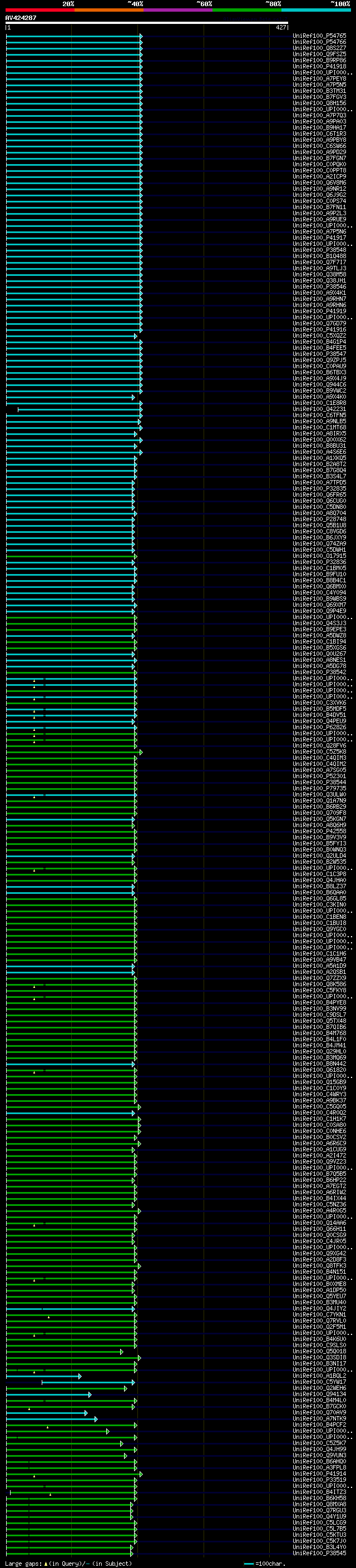Click the alignment bar for UniRef100_A1BQL2
Screen dimensions: 356x1568
[43, 1376]
